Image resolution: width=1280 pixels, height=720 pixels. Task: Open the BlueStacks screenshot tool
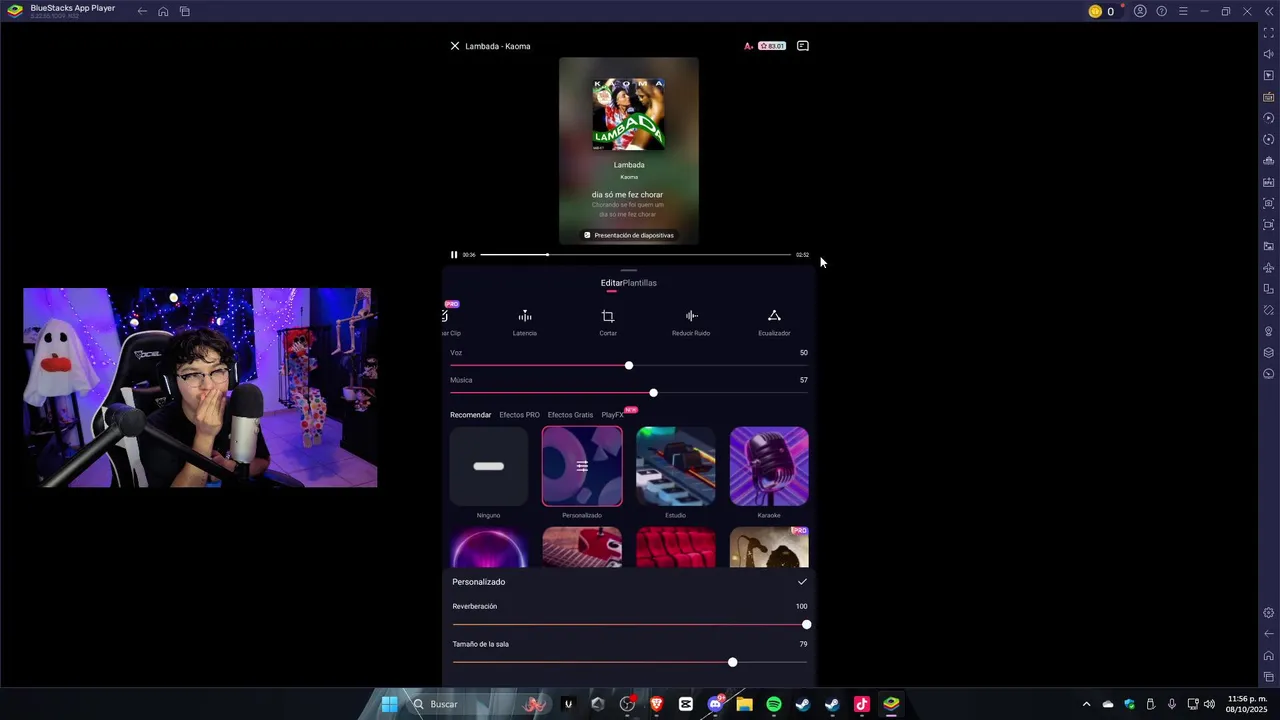1269,203
